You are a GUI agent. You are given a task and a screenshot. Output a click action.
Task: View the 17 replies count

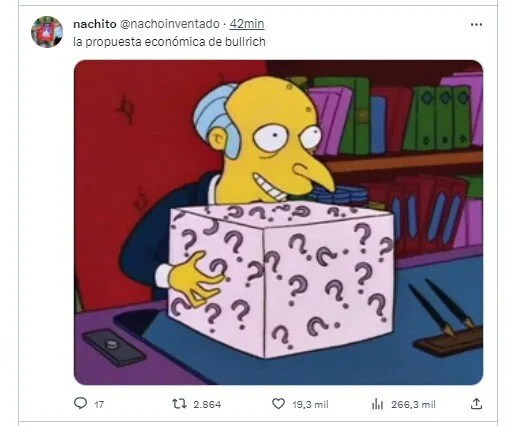[x=99, y=405]
